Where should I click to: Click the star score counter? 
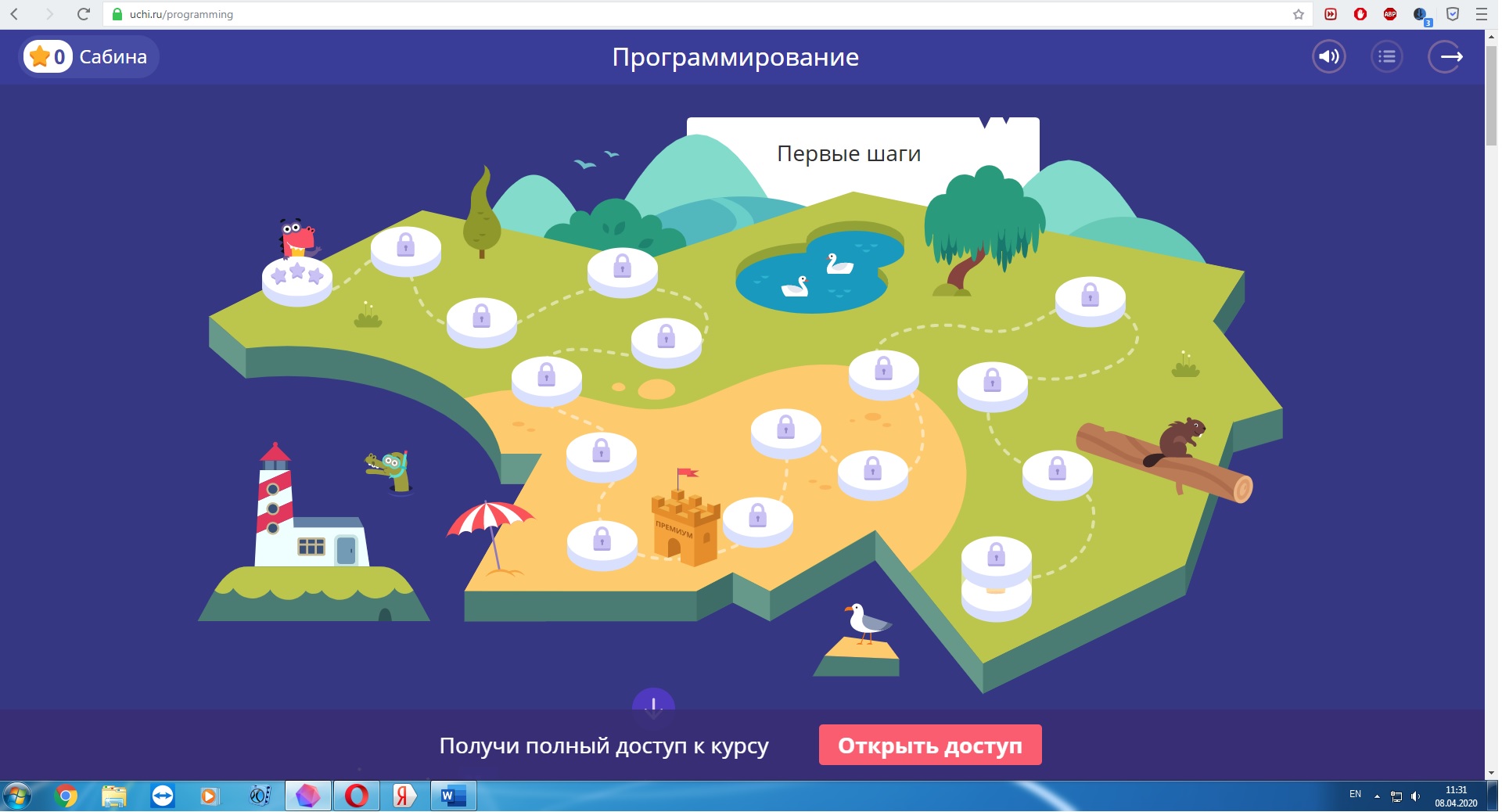pos(48,57)
